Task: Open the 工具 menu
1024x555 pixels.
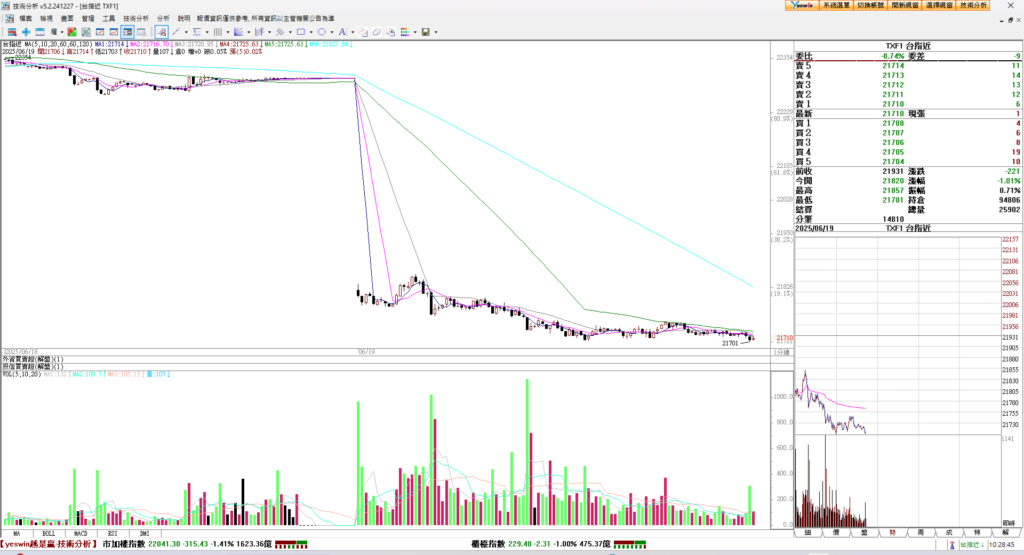Action: (x=108, y=18)
